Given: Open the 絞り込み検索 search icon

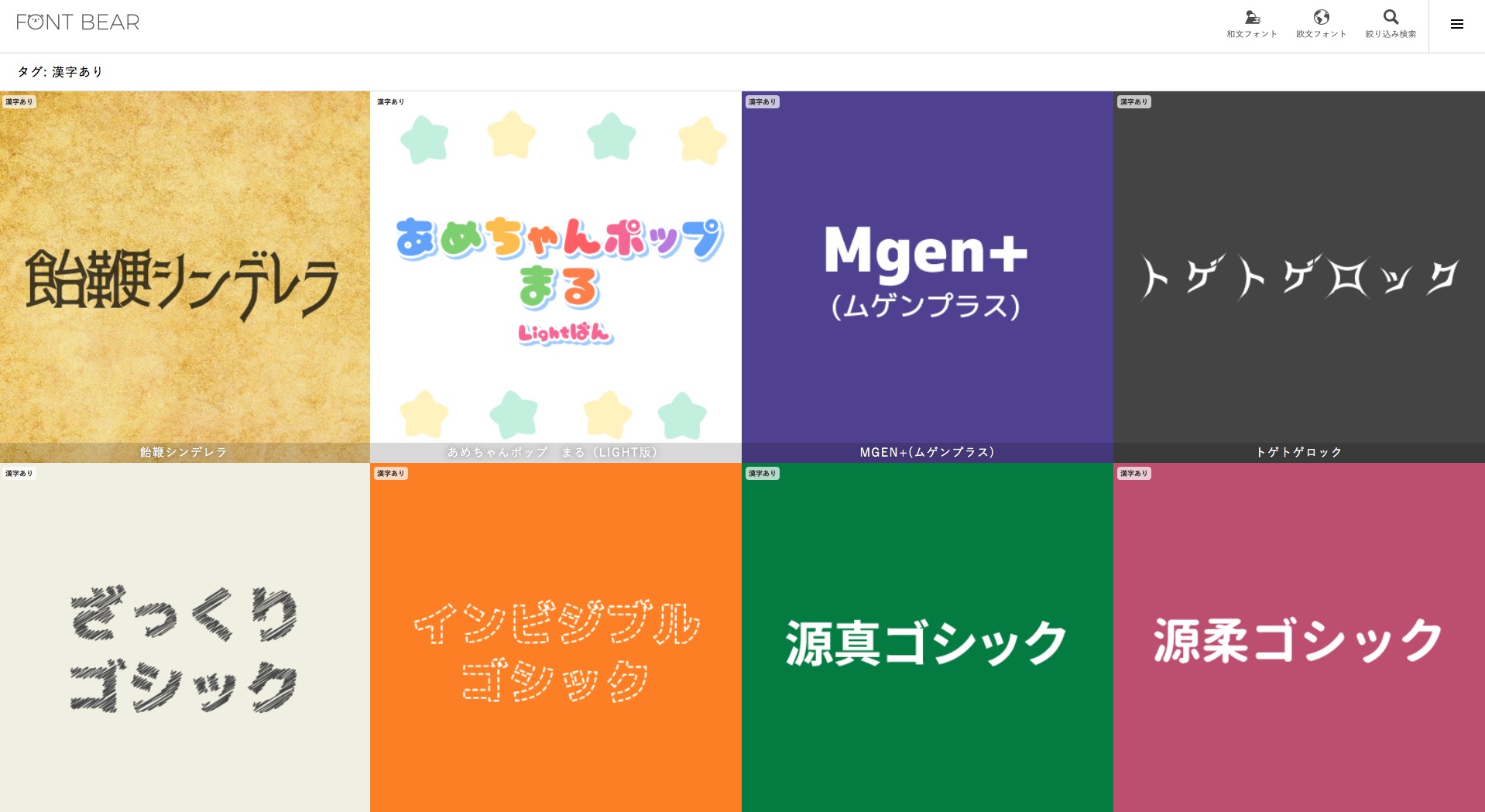Looking at the screenshot, I should (1391, 24).
